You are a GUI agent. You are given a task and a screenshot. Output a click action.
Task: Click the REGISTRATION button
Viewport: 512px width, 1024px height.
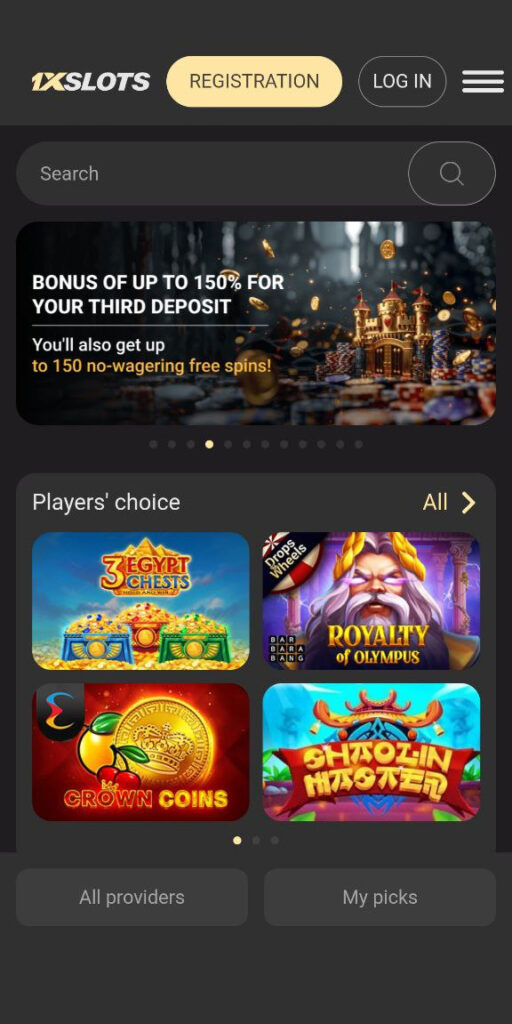coord(254,82)
